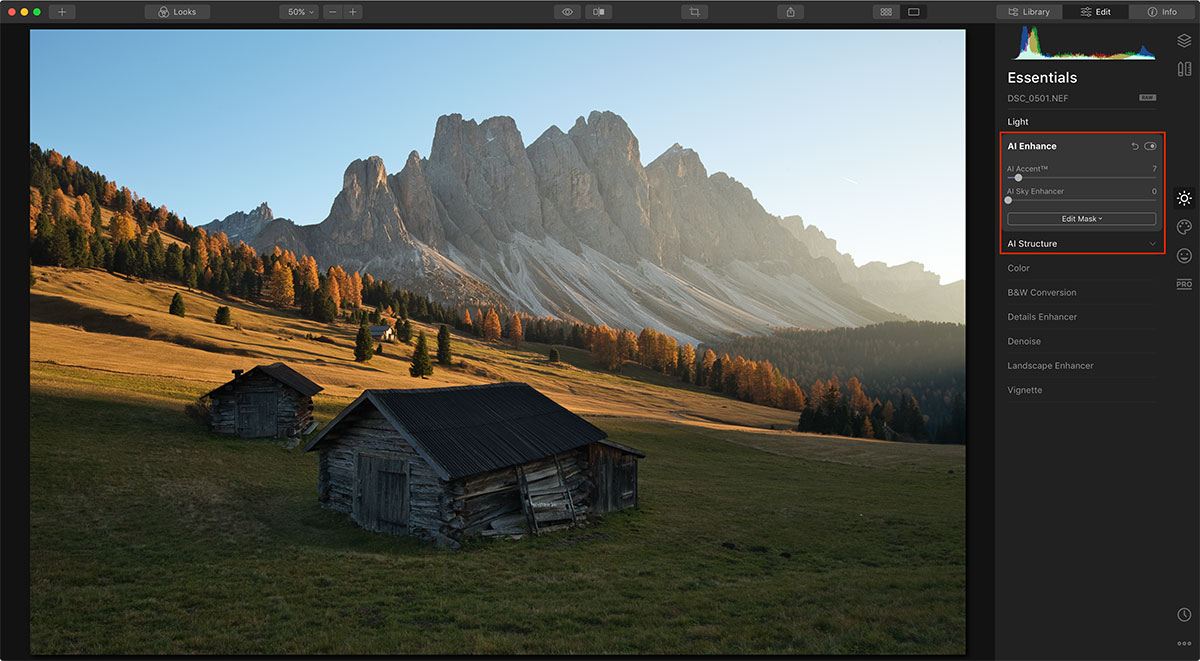1200x661 pixels.
Task: Open the Looks panel button
Action: point(177,12)
